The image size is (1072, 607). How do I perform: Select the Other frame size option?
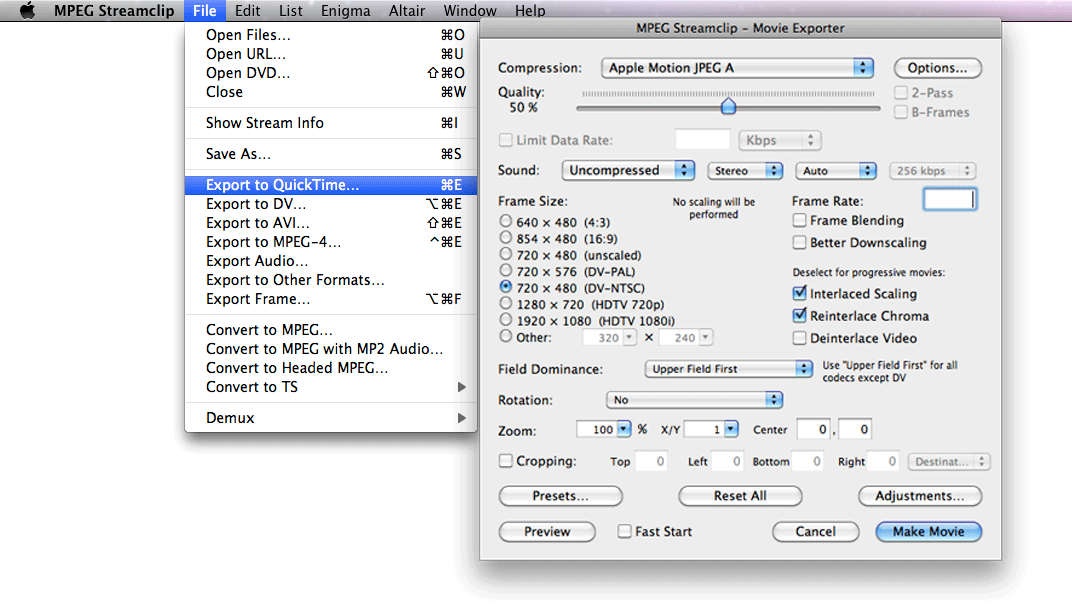pyautogui.click(x=505, y=336)
